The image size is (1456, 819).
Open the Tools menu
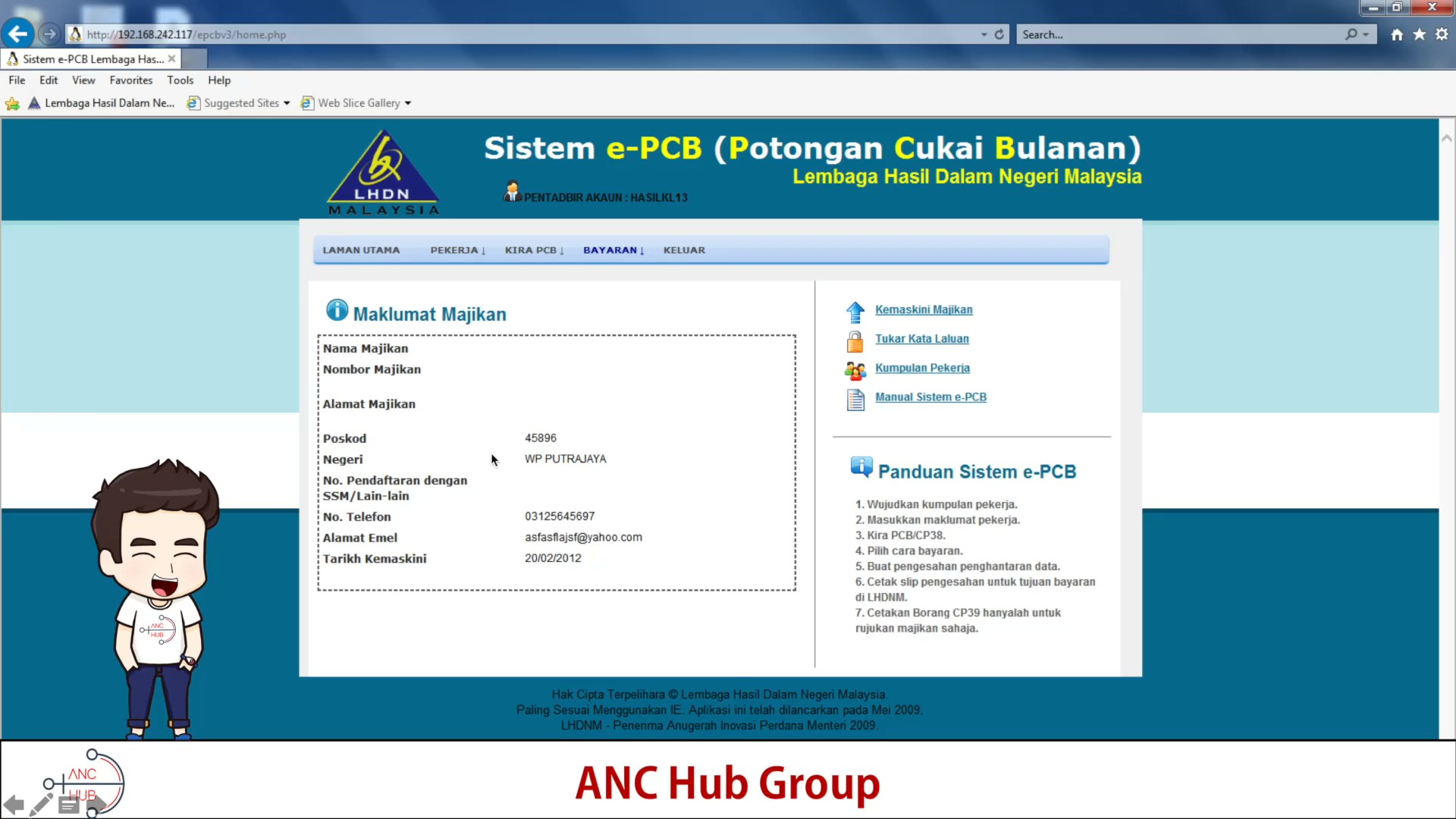tap(180, 80)
